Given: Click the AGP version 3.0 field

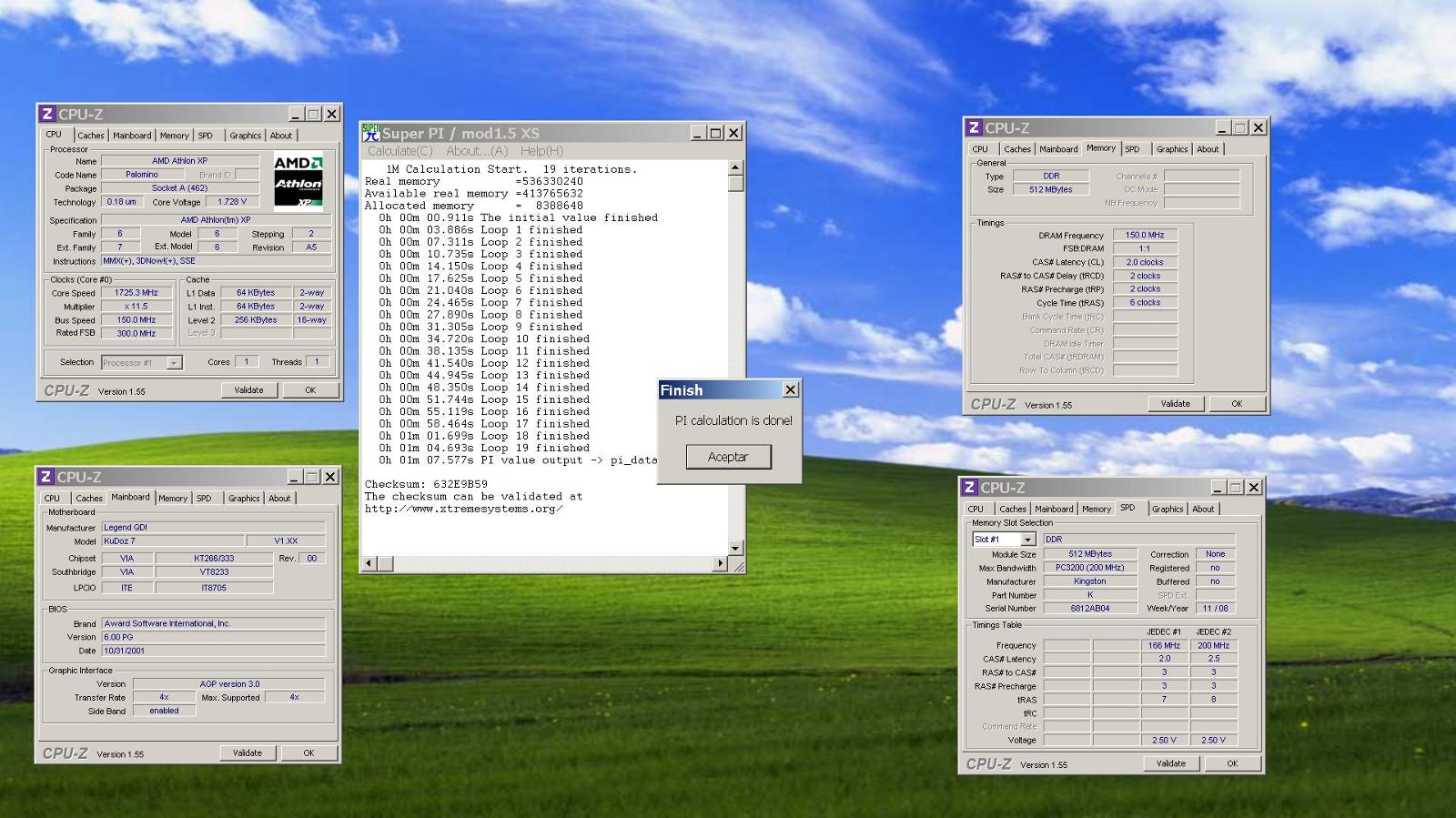Looking at the screenshot, I should [x=229, y=684].
